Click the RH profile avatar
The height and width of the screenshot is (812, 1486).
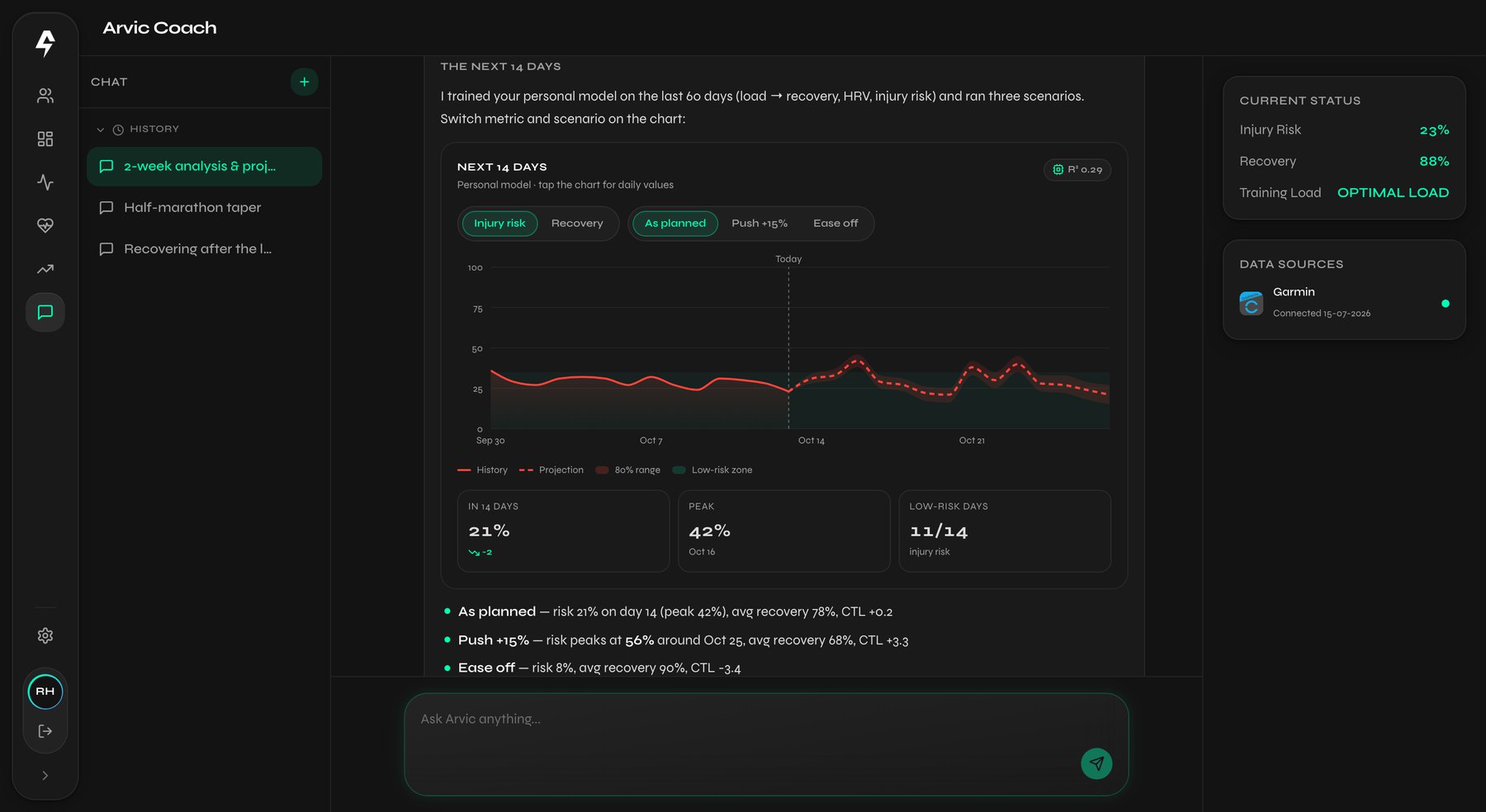45,692
